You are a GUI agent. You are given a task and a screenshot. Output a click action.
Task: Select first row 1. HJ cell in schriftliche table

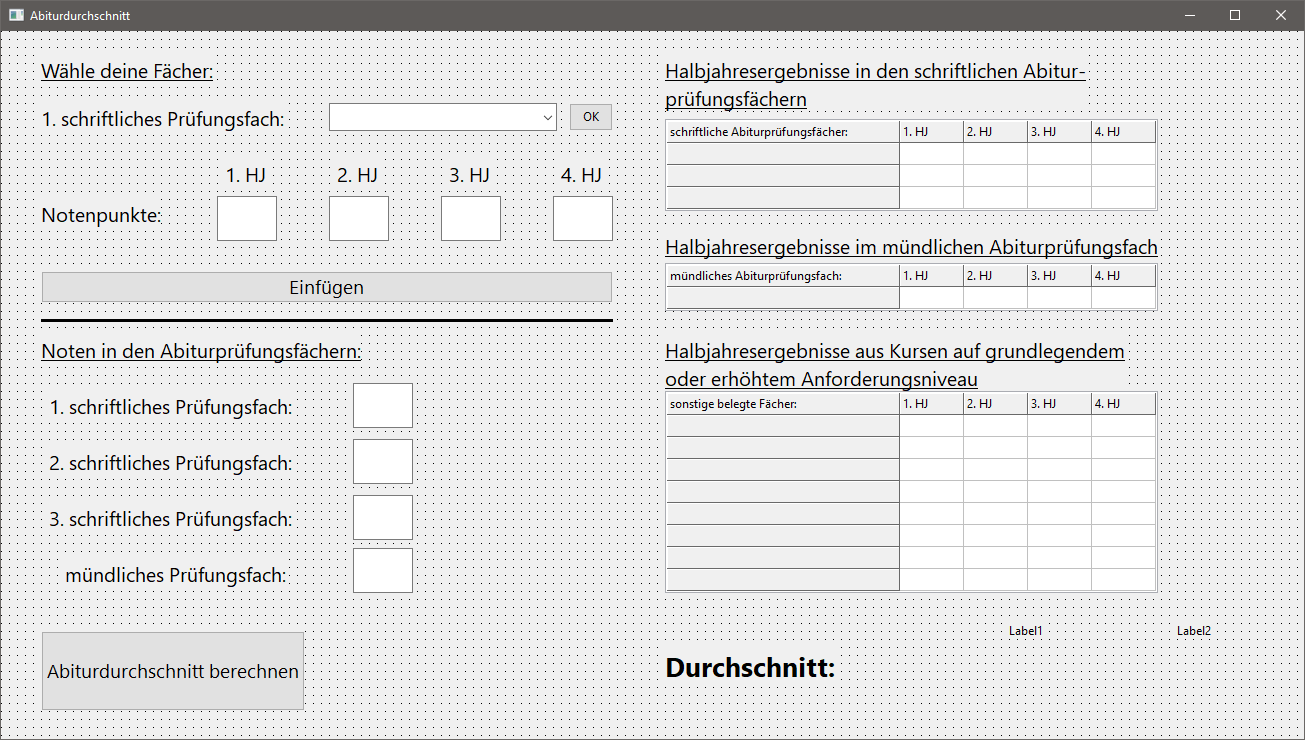pyautogui.click(x=931, y=154)
